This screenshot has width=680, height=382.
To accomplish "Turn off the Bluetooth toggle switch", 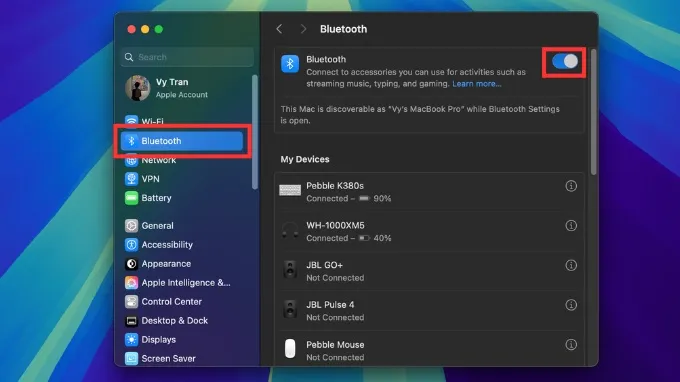I will coord(565,62).
